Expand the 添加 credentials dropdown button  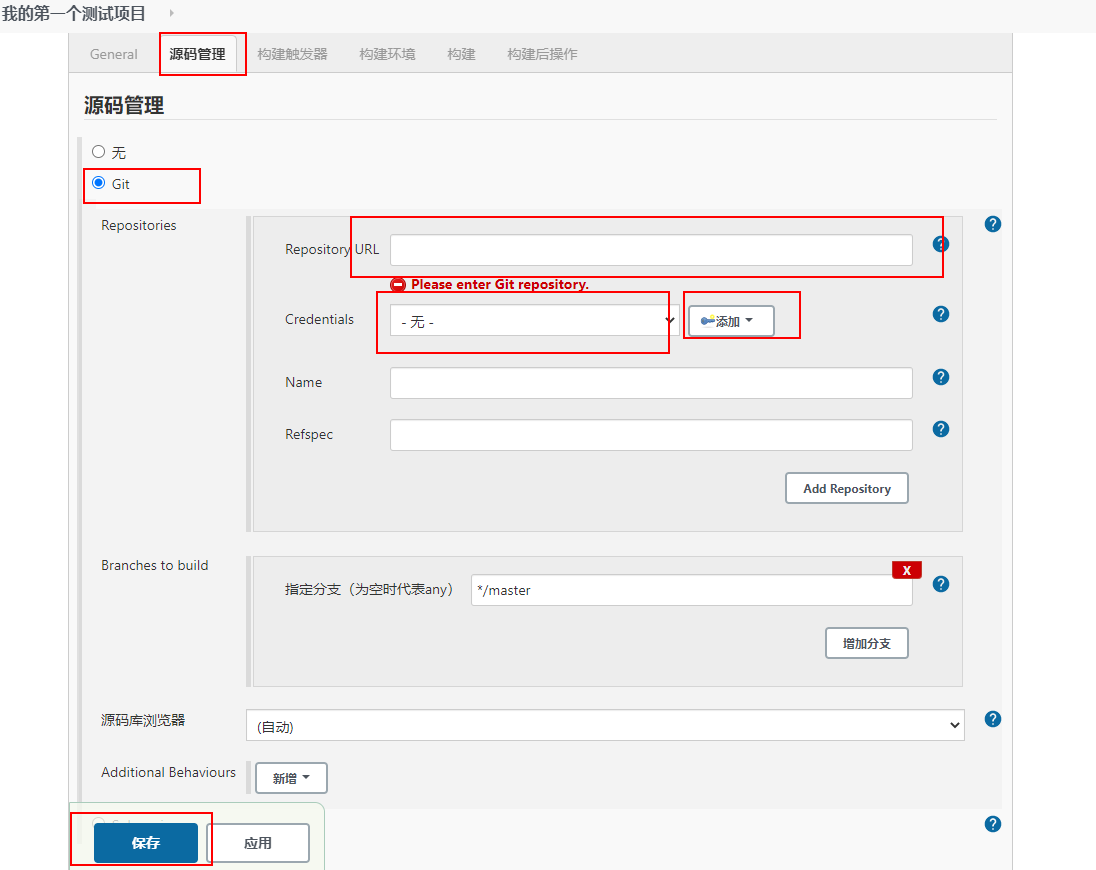click(730, 321)
